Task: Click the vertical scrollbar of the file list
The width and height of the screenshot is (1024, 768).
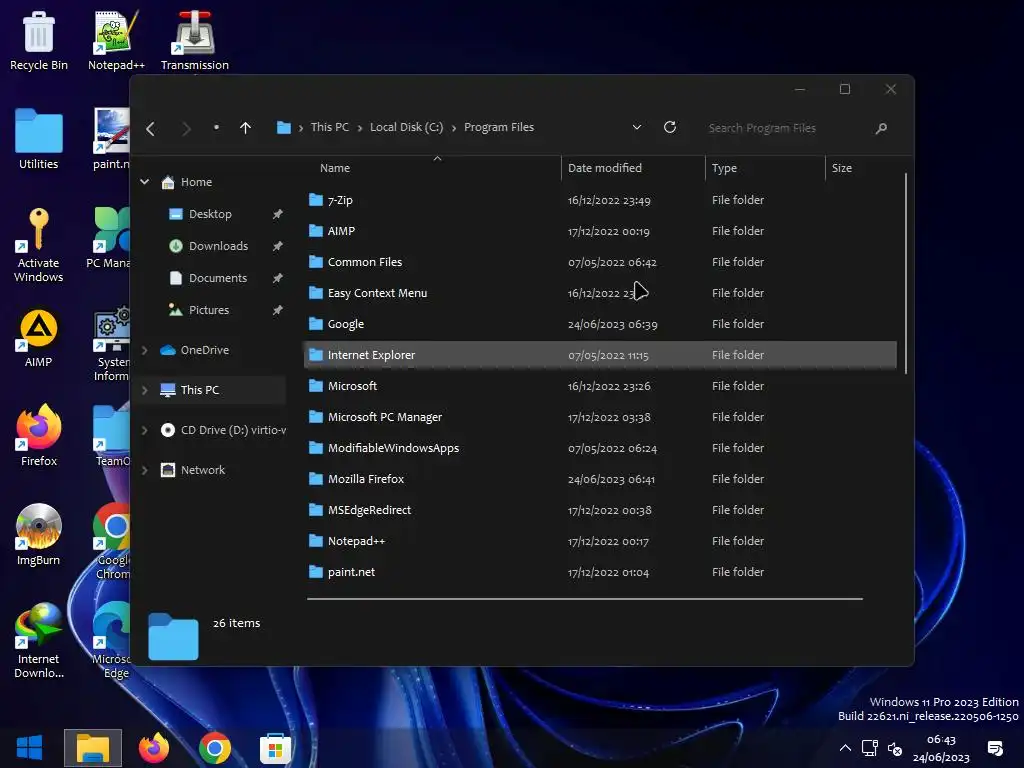Action: [906, 274]
